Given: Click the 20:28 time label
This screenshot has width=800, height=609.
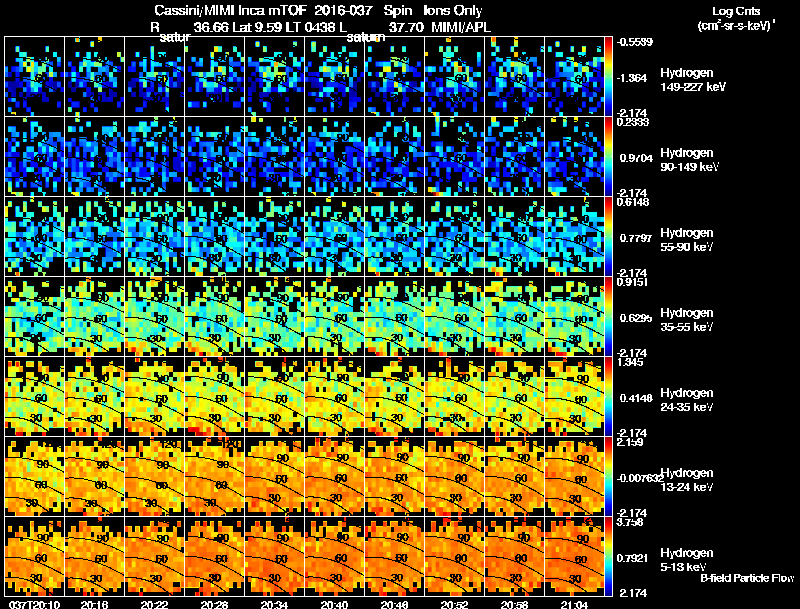Looking at the screenshot, I should click(214, 604).
